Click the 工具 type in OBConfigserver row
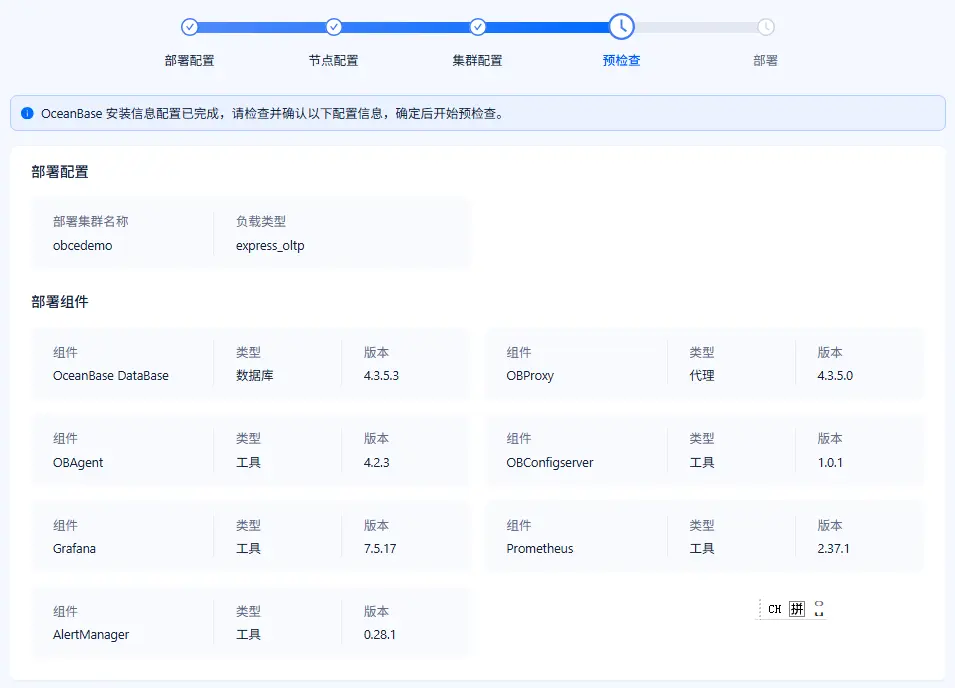Screen dimensions: 955x688 pos(702,463)
